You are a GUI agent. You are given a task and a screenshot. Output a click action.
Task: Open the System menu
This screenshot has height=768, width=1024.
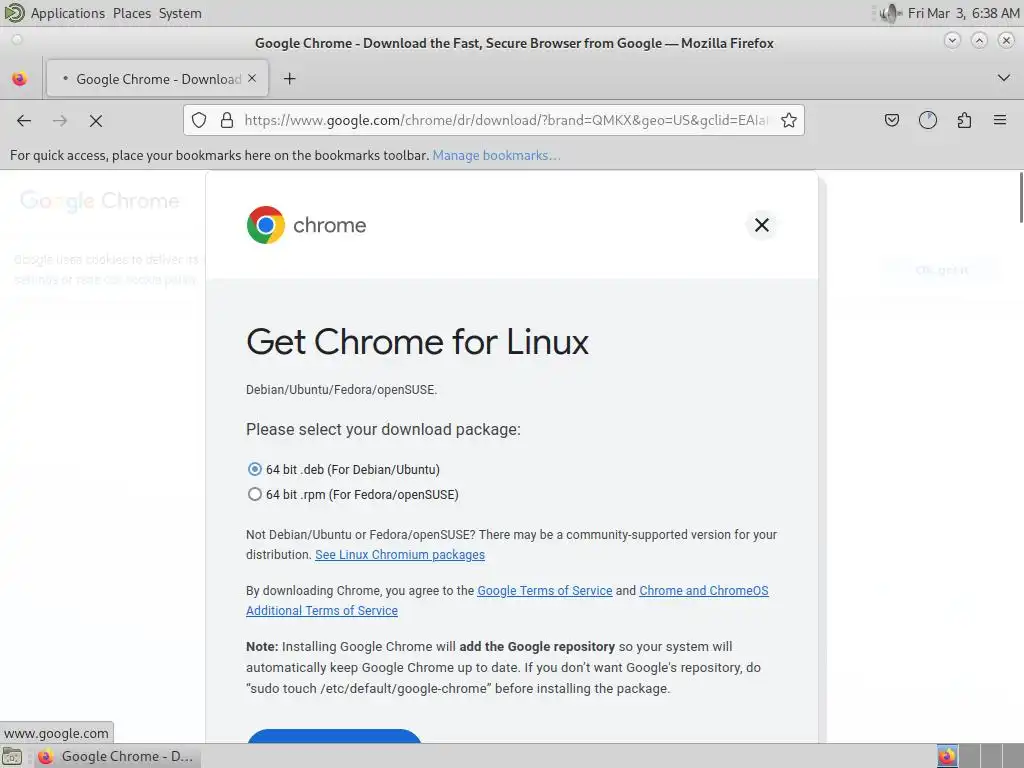[x=180, y=13]
